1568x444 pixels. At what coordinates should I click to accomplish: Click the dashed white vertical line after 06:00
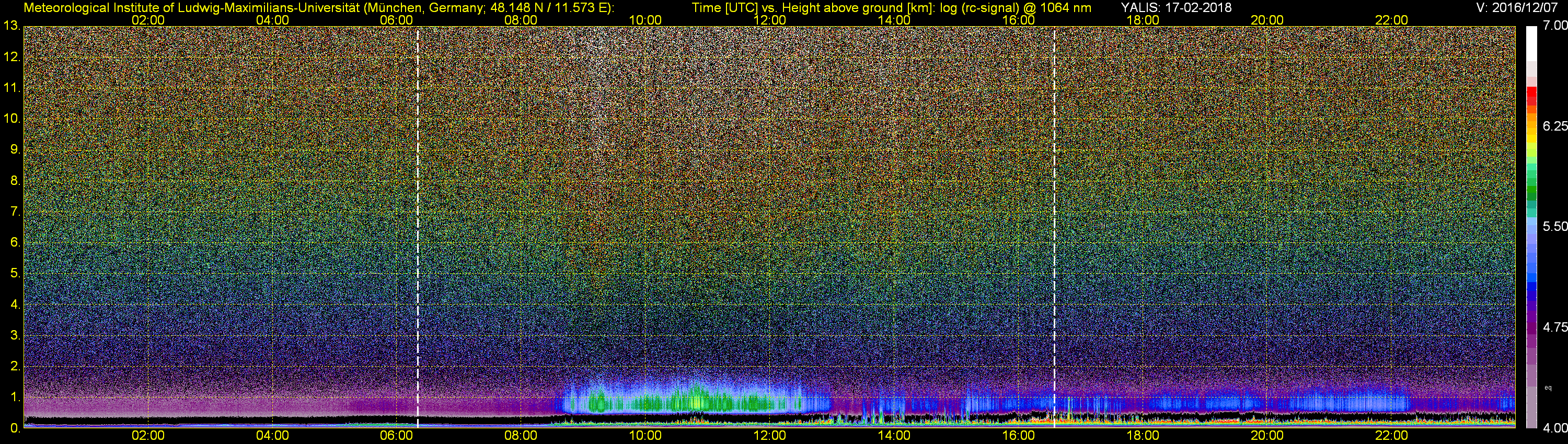(x=418, y=227)
